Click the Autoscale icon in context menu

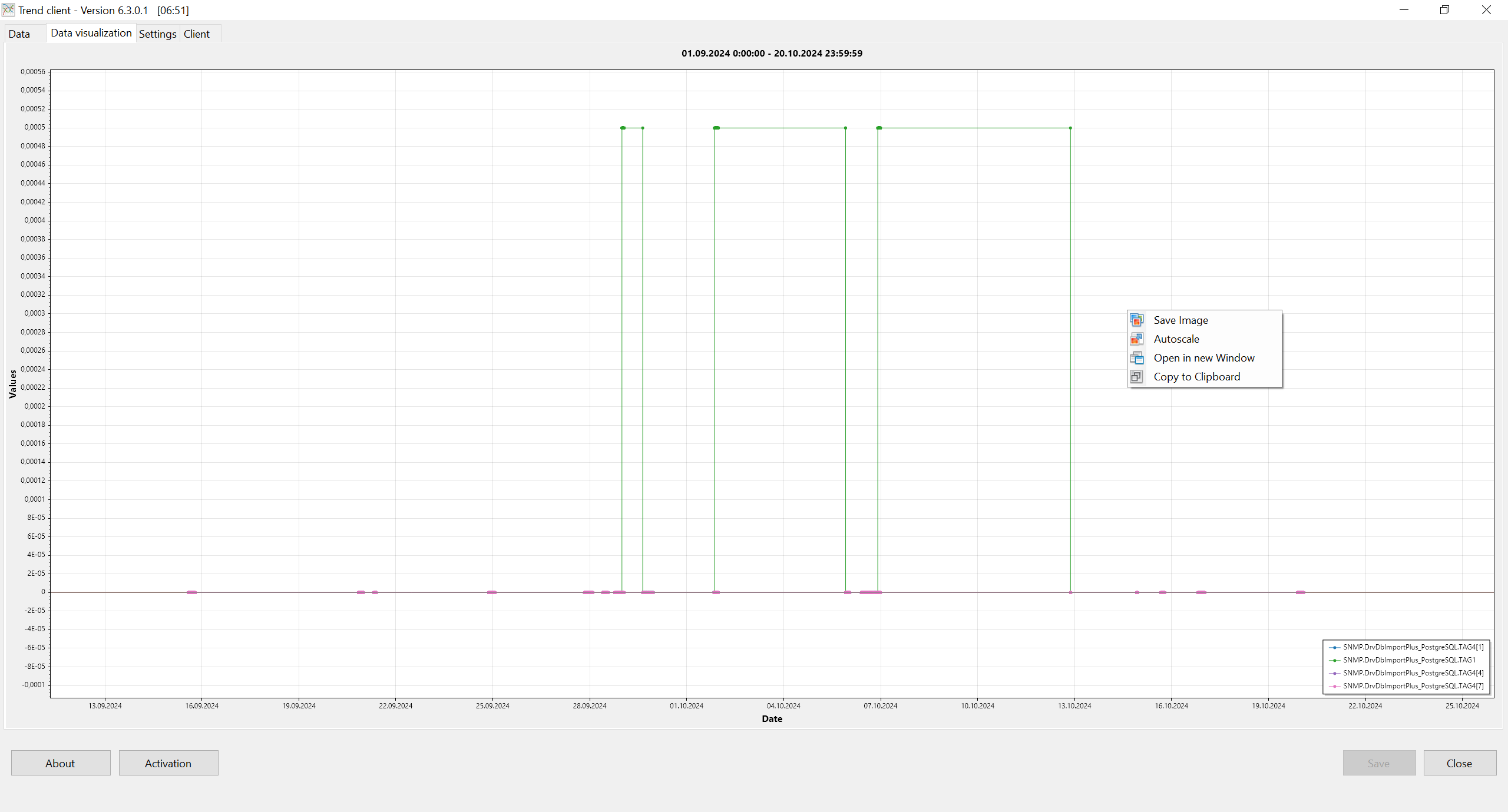click(x=1136, y=339)
